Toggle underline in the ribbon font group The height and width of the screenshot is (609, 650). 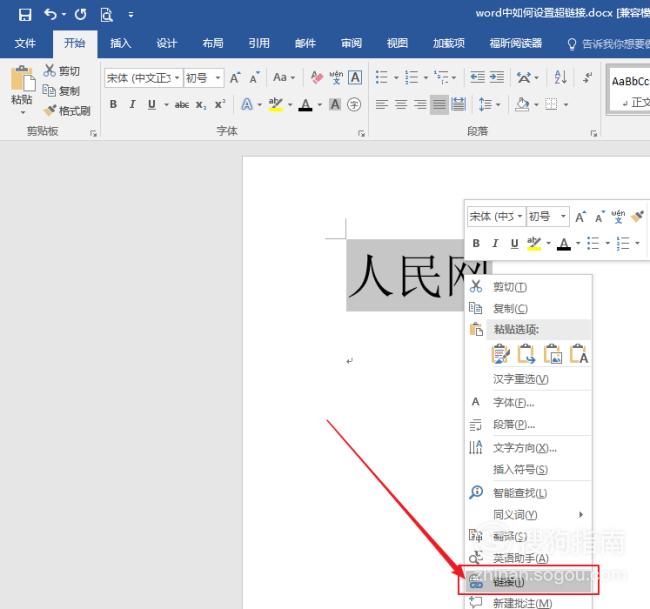click(x=152, y=104)
